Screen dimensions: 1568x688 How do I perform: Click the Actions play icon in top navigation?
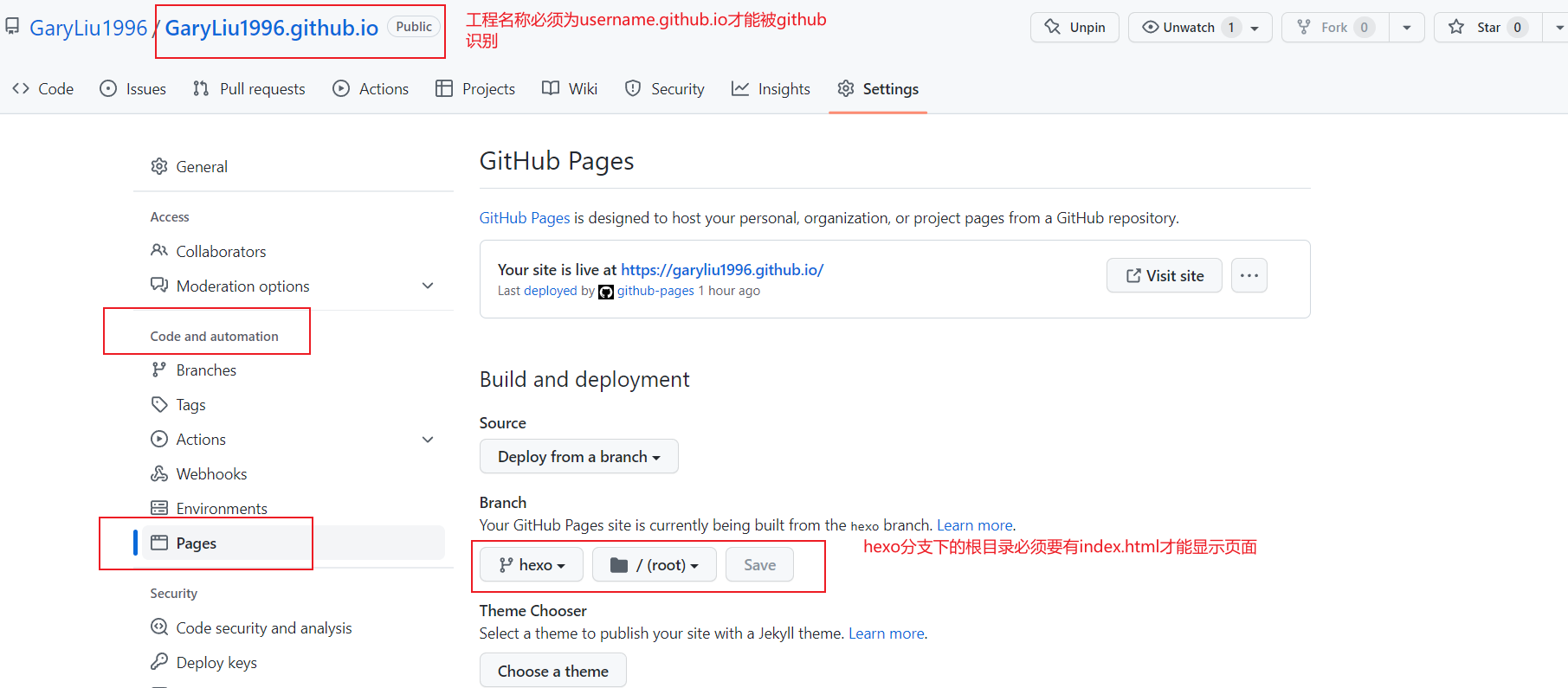click(x=341, y=88)
